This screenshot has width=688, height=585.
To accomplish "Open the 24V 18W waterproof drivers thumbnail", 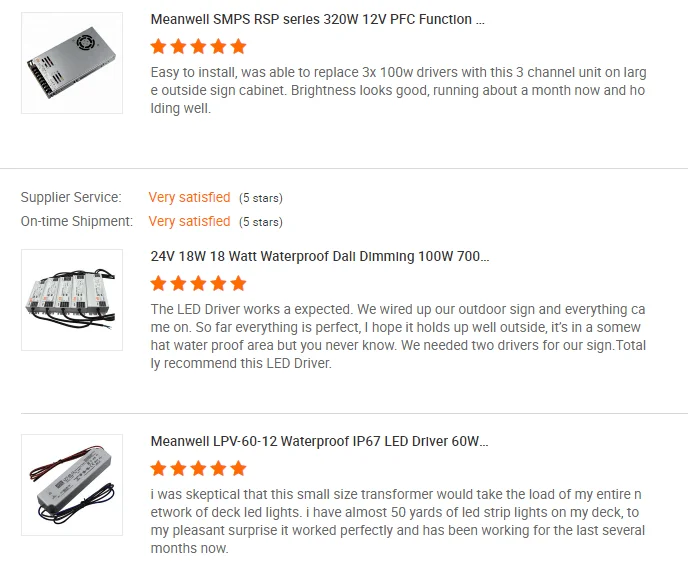I will pos(72,300).
